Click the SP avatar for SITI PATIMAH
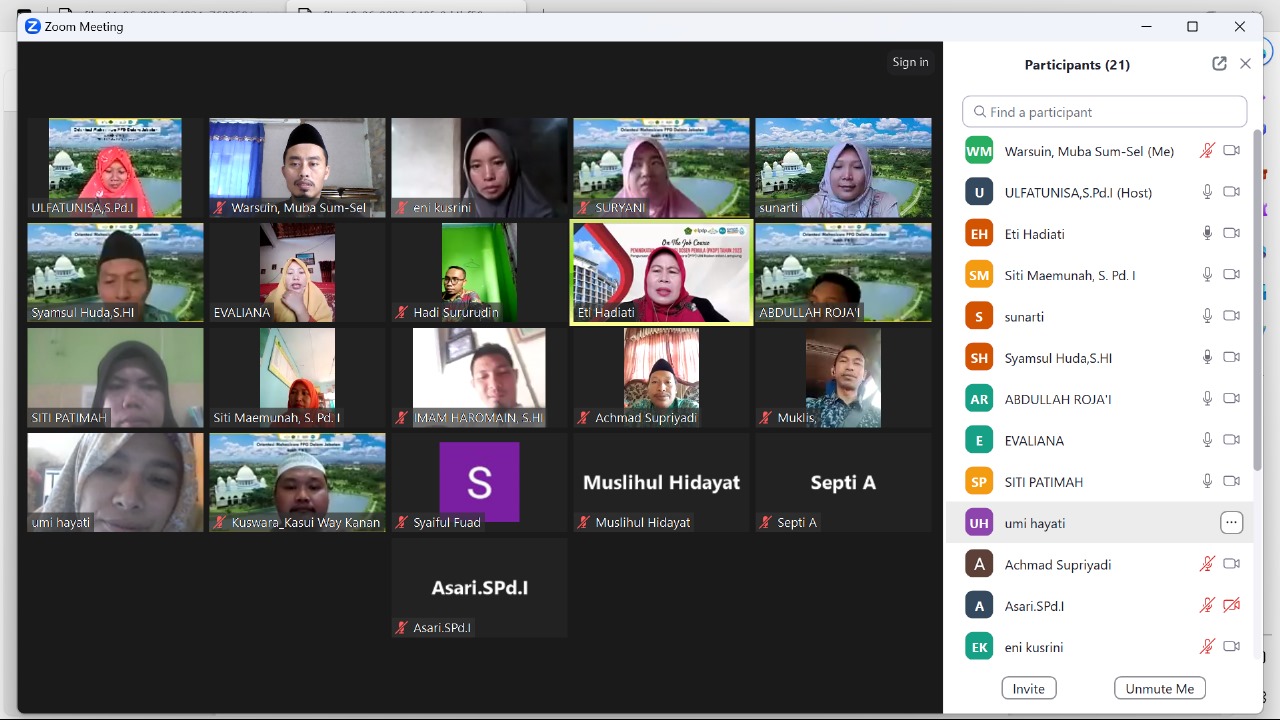Viewport: 1280px width, 720px height. tap(979, 482)
